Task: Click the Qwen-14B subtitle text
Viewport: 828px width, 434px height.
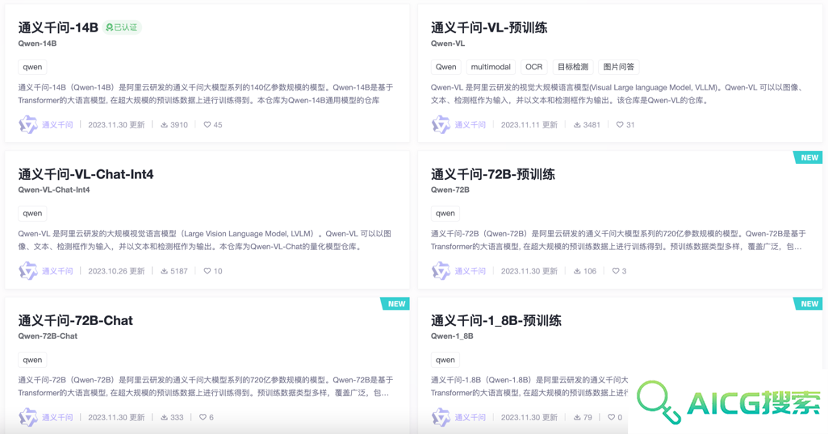Action: tap(37, 43)
